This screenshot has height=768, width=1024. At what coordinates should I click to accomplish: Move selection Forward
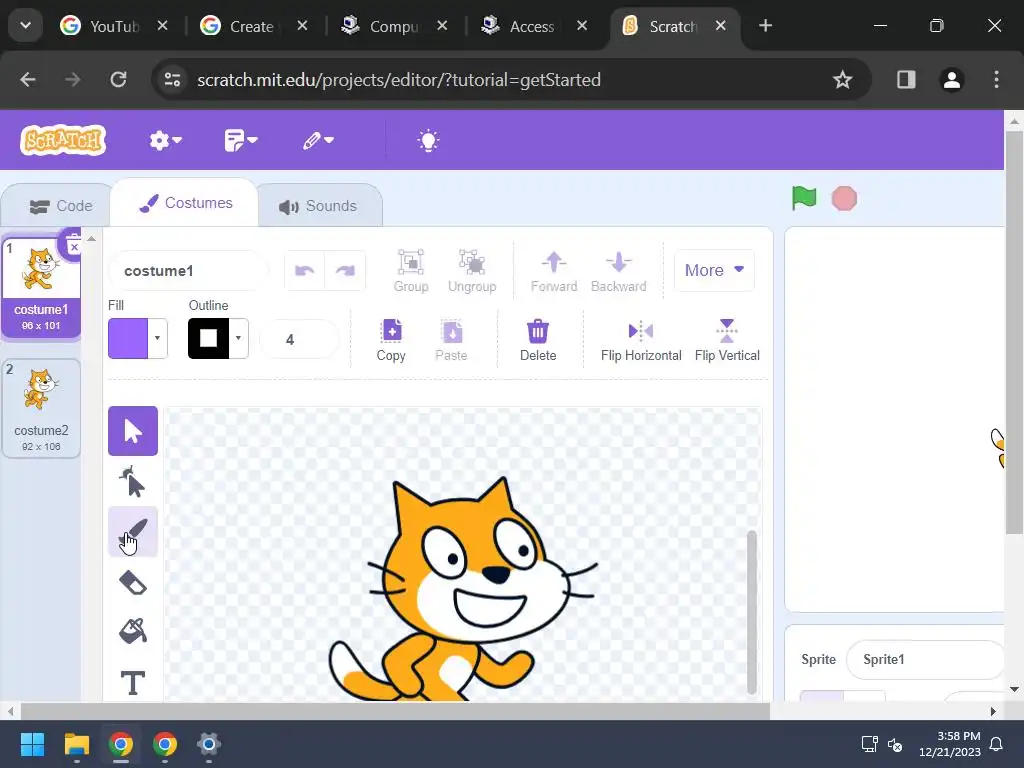point(554,271)
